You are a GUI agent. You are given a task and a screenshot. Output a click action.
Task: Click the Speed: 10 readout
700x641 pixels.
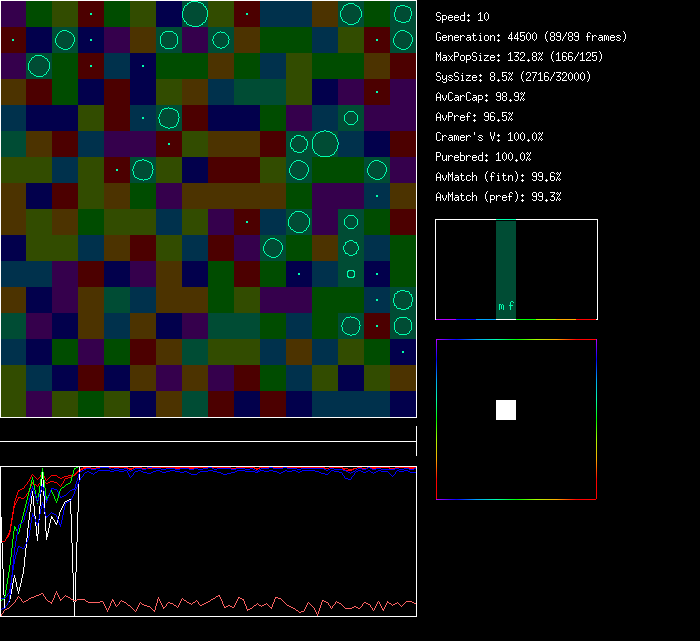point(463,17)
